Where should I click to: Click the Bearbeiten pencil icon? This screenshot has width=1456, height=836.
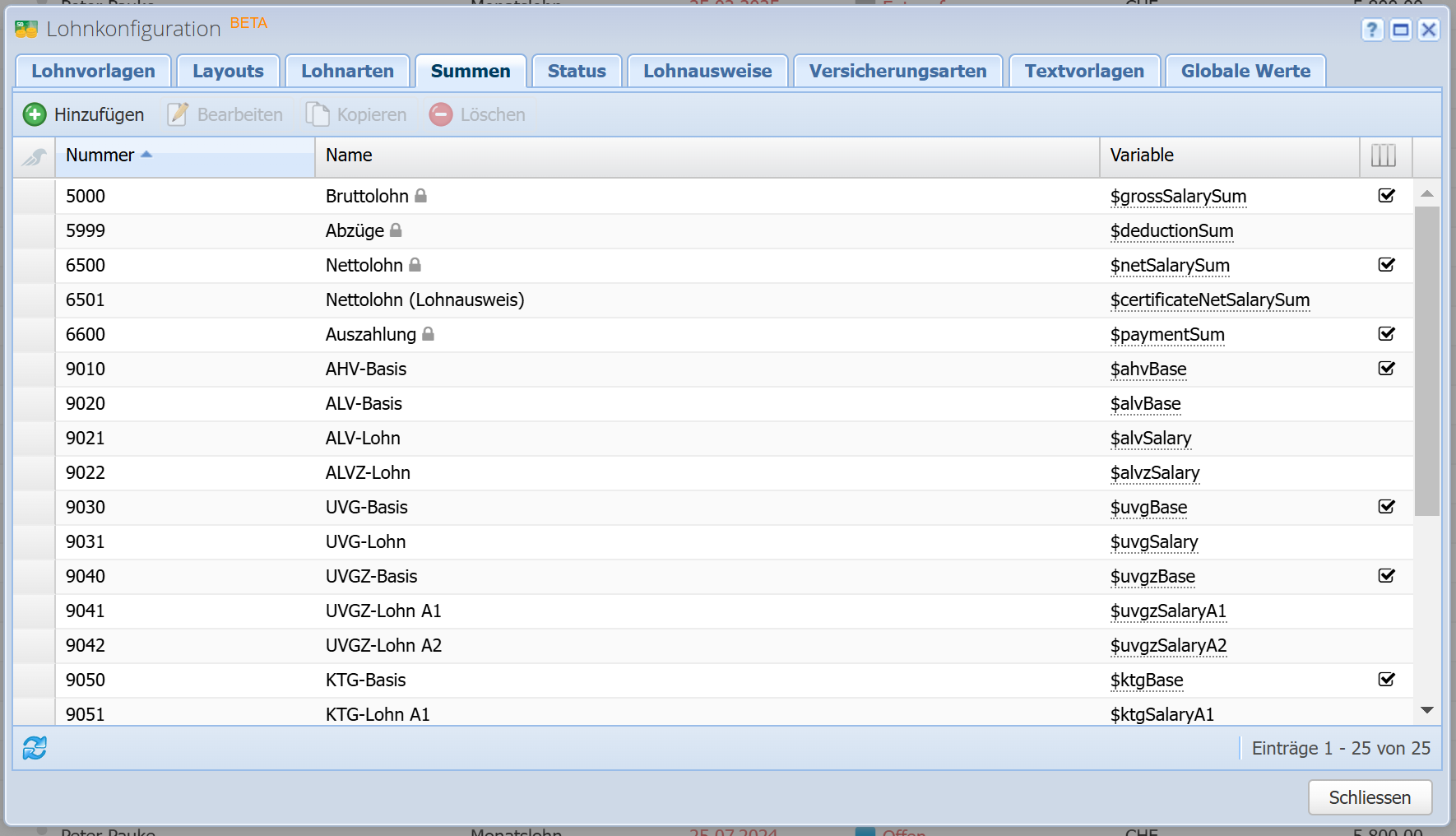point(178,114)
